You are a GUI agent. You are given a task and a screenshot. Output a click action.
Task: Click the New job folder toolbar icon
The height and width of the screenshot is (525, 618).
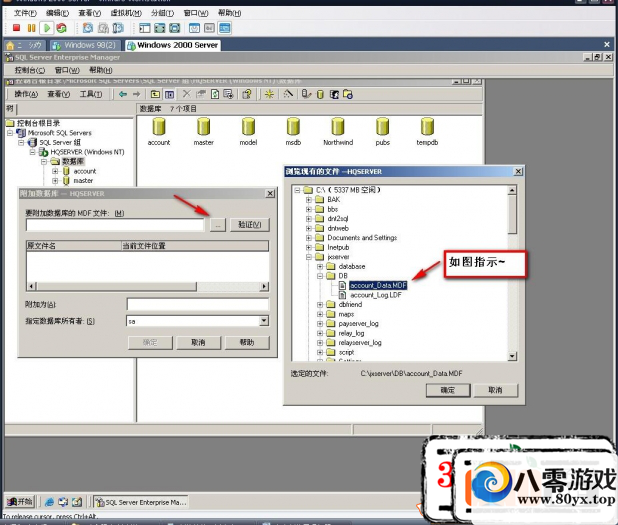click(348, 94)
